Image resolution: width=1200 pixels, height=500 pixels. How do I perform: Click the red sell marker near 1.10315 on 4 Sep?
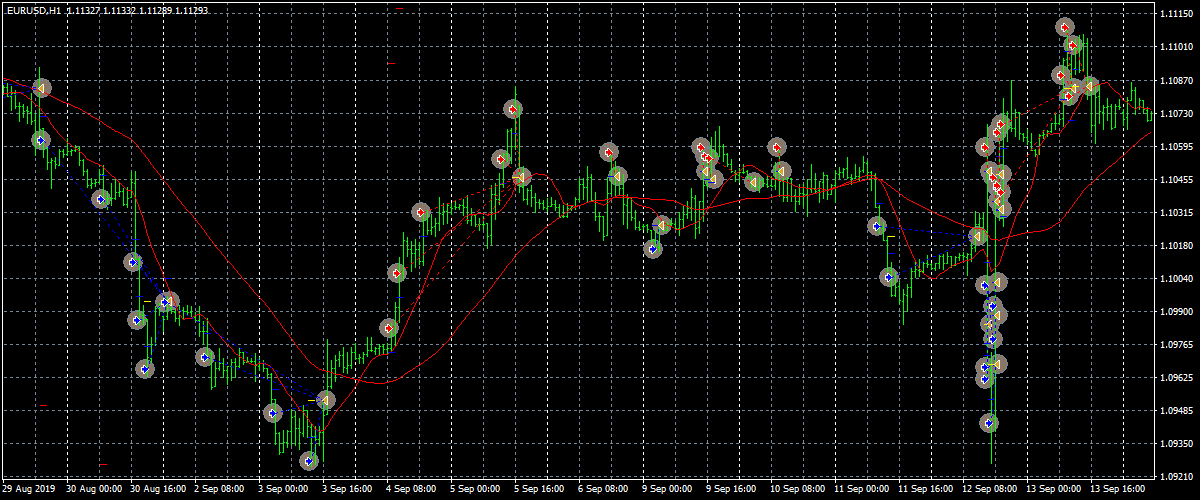[x=421, y=212]
